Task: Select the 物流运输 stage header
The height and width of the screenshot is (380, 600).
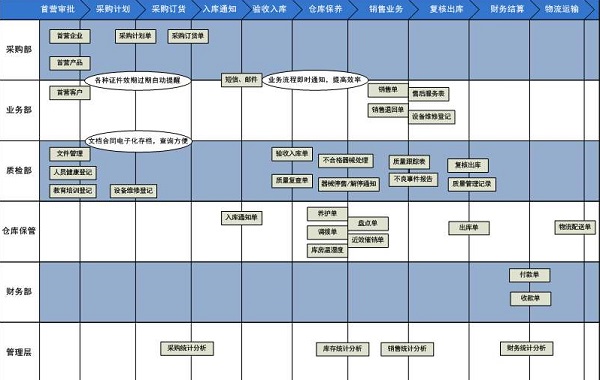Action: click(x=561, y=9)
